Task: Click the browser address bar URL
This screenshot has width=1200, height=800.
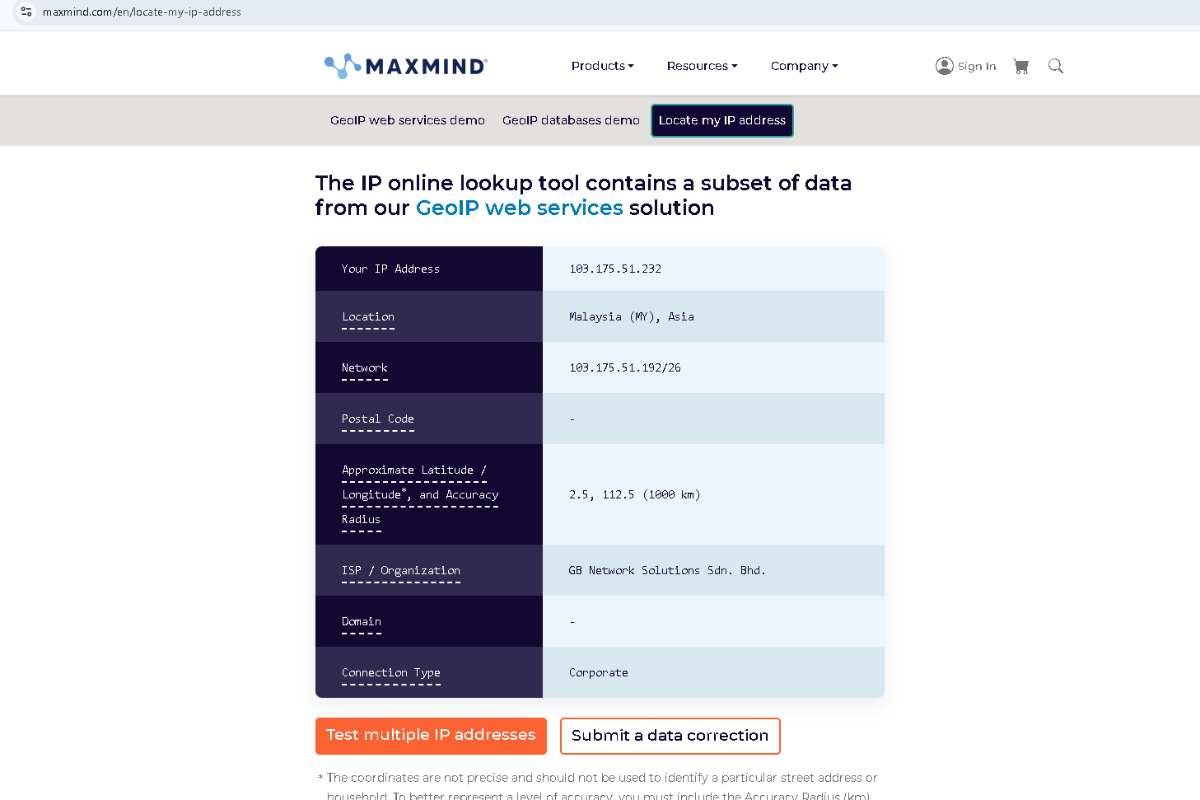Action: coord(142,12)
